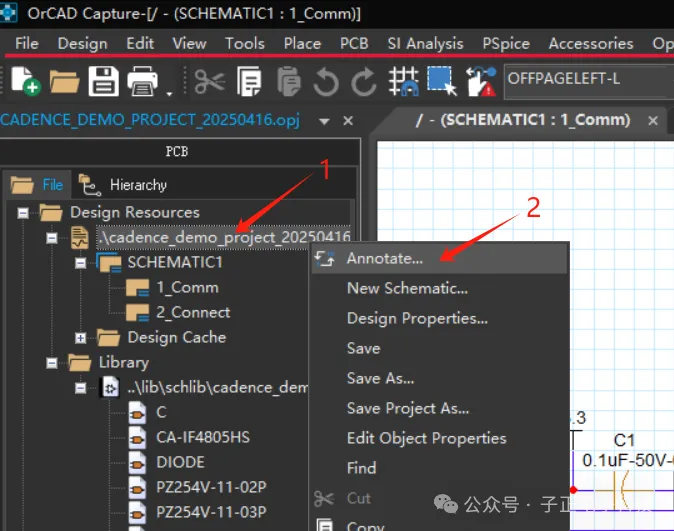
Task: Open the View menu
Action: tap(189, 43)
